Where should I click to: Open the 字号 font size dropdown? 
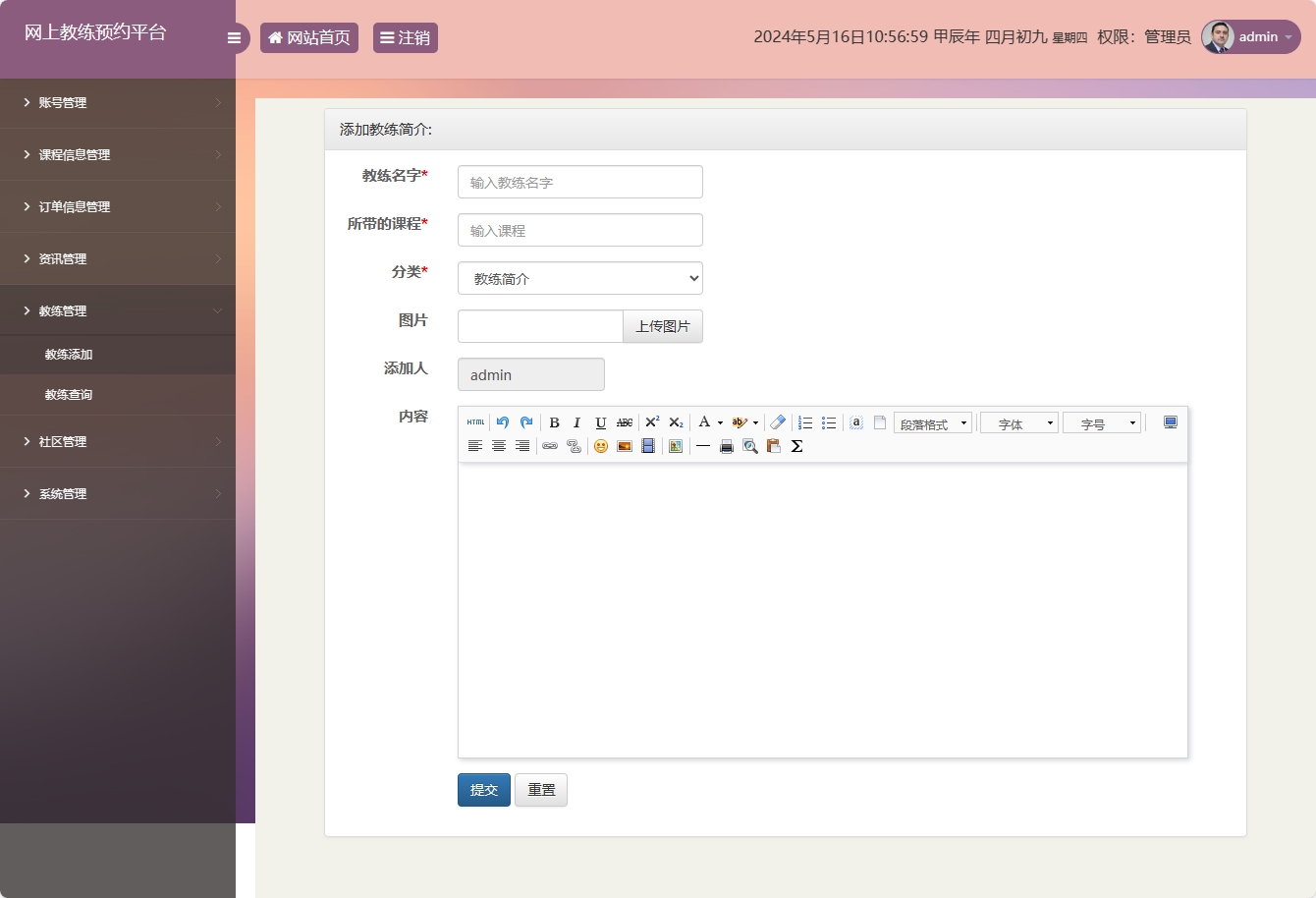pos(1102,422)
